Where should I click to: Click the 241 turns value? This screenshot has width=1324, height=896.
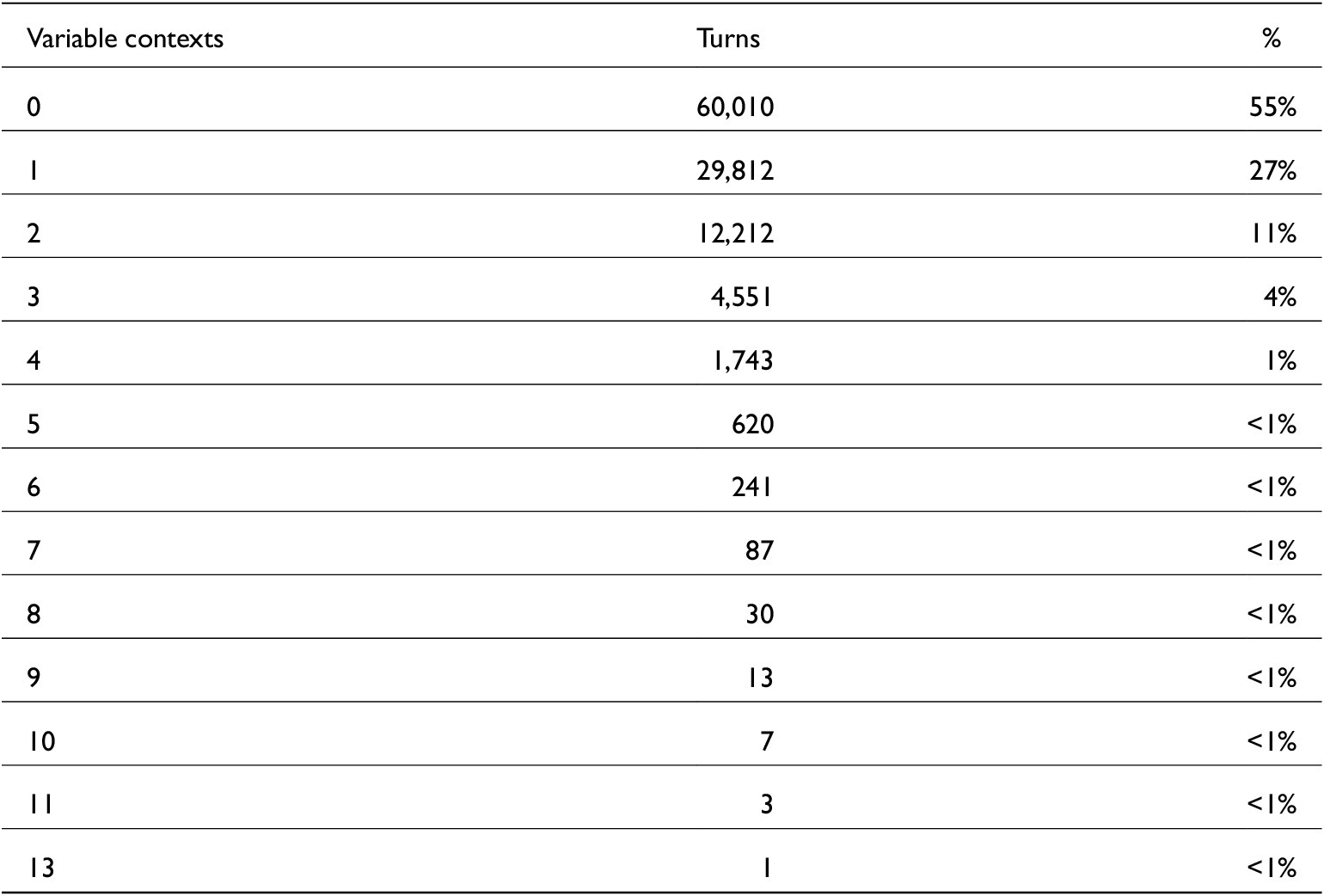point(753,488)
